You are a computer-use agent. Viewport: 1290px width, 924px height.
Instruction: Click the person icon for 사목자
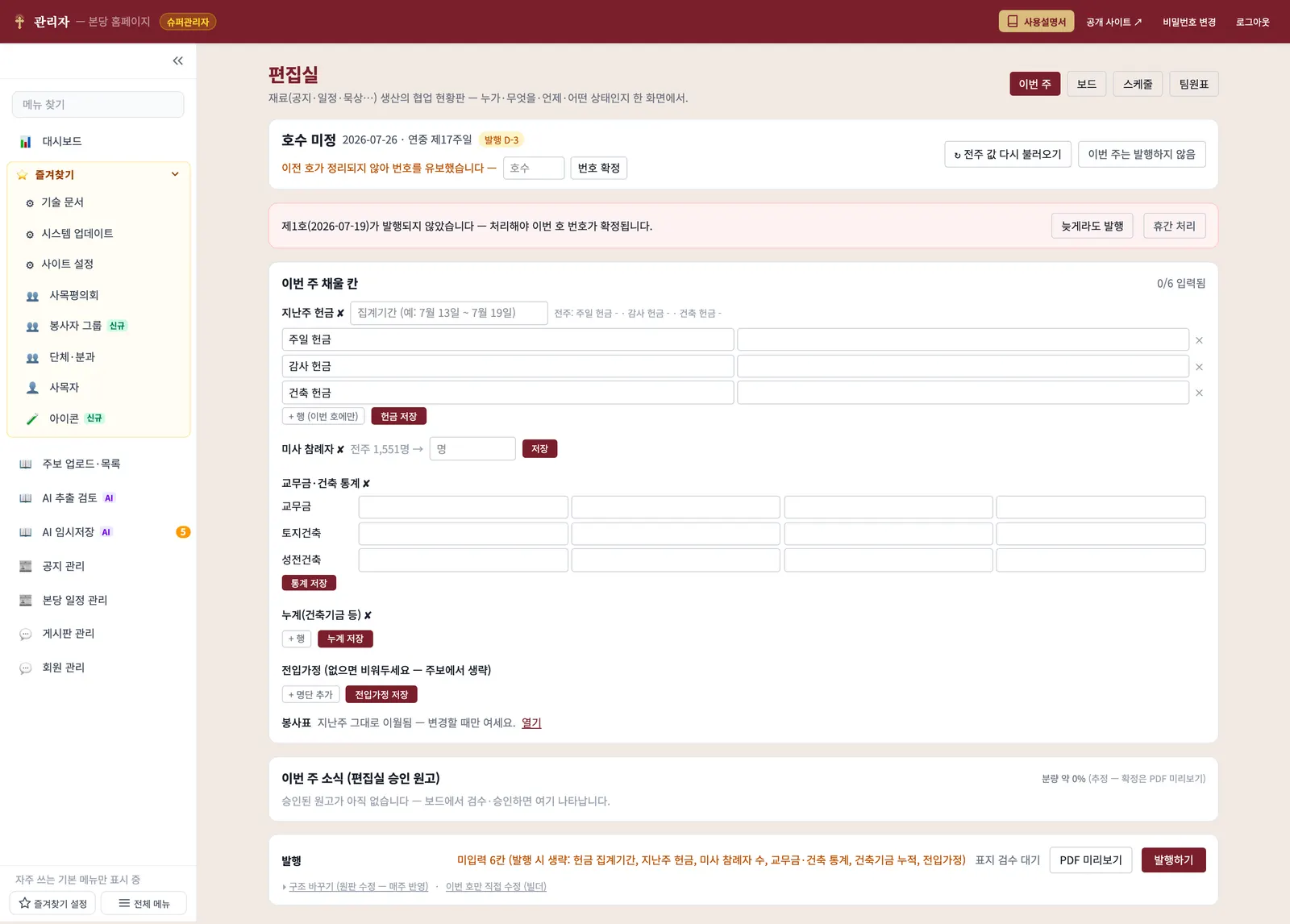pos(32,388)
